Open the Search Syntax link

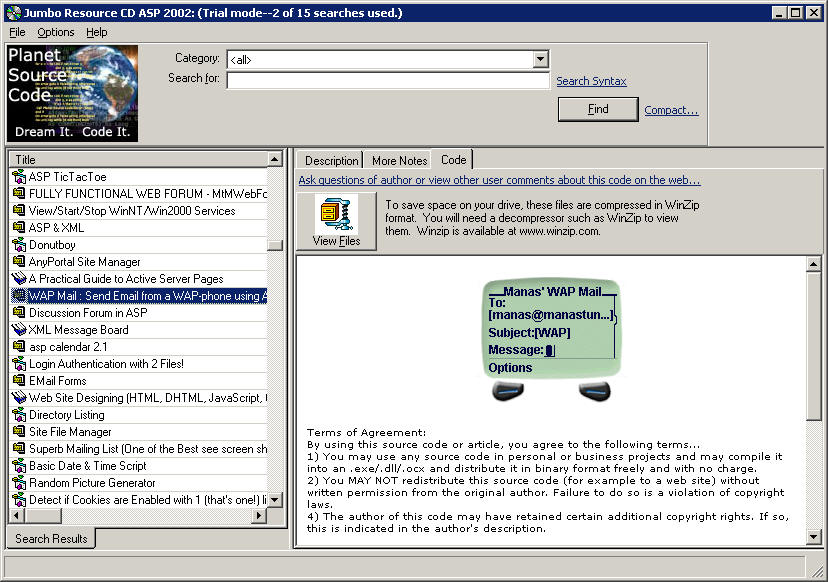591,81
